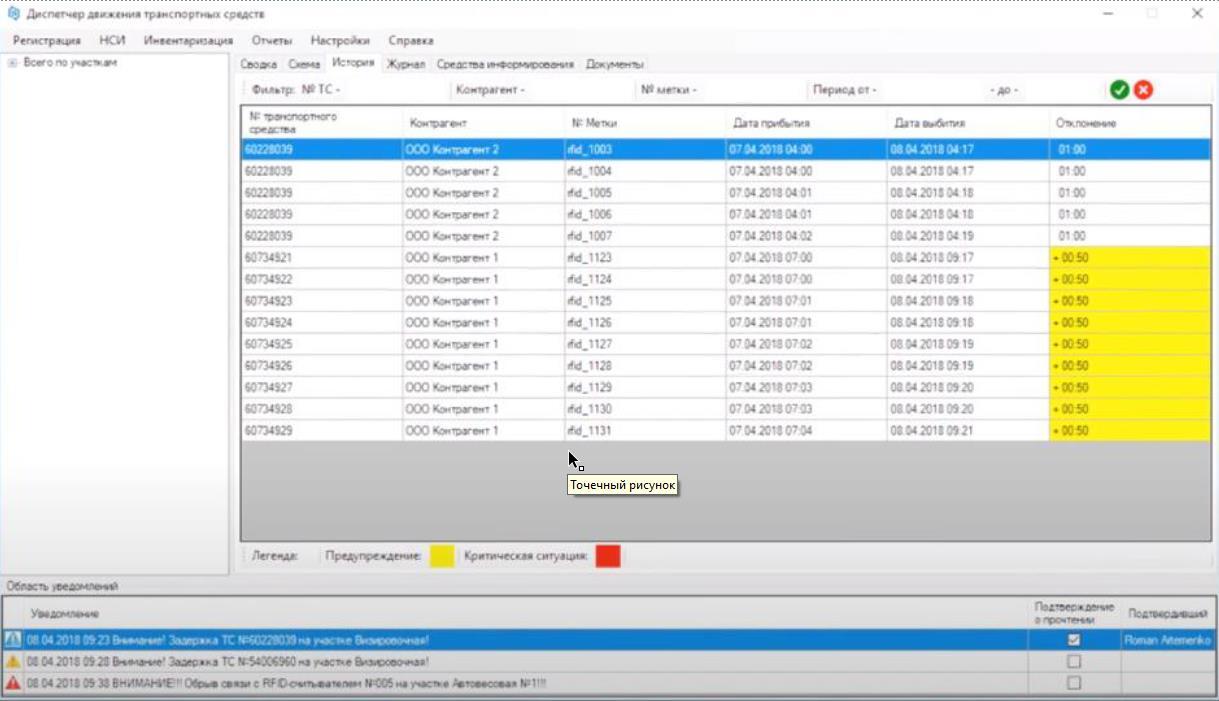
Task: Select the 09:28 delay notification for ТС №54006960
Action: [609, 662]
